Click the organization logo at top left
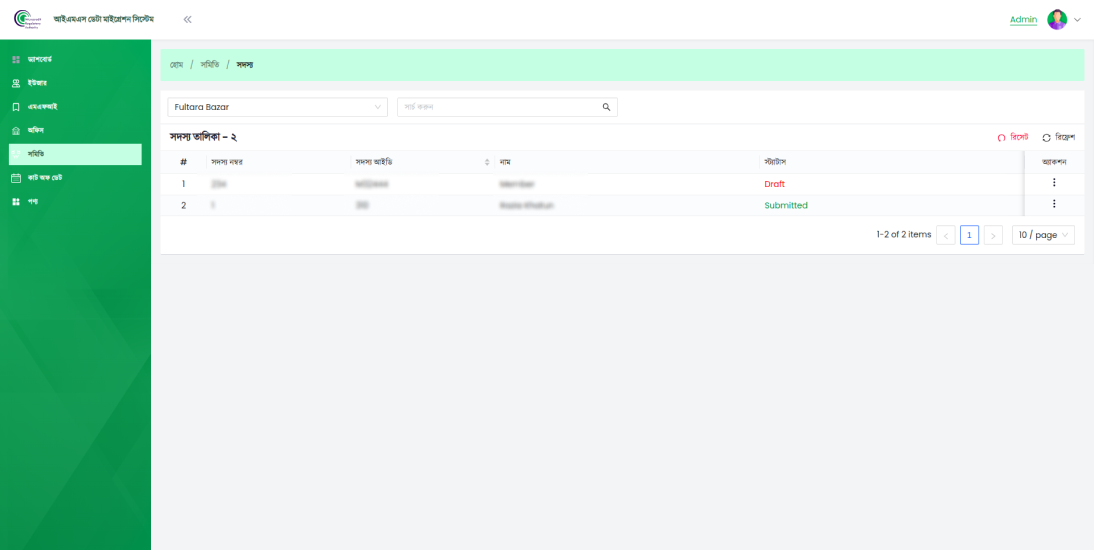Screen dimensions: 1094x550 [x=27, y=20]
